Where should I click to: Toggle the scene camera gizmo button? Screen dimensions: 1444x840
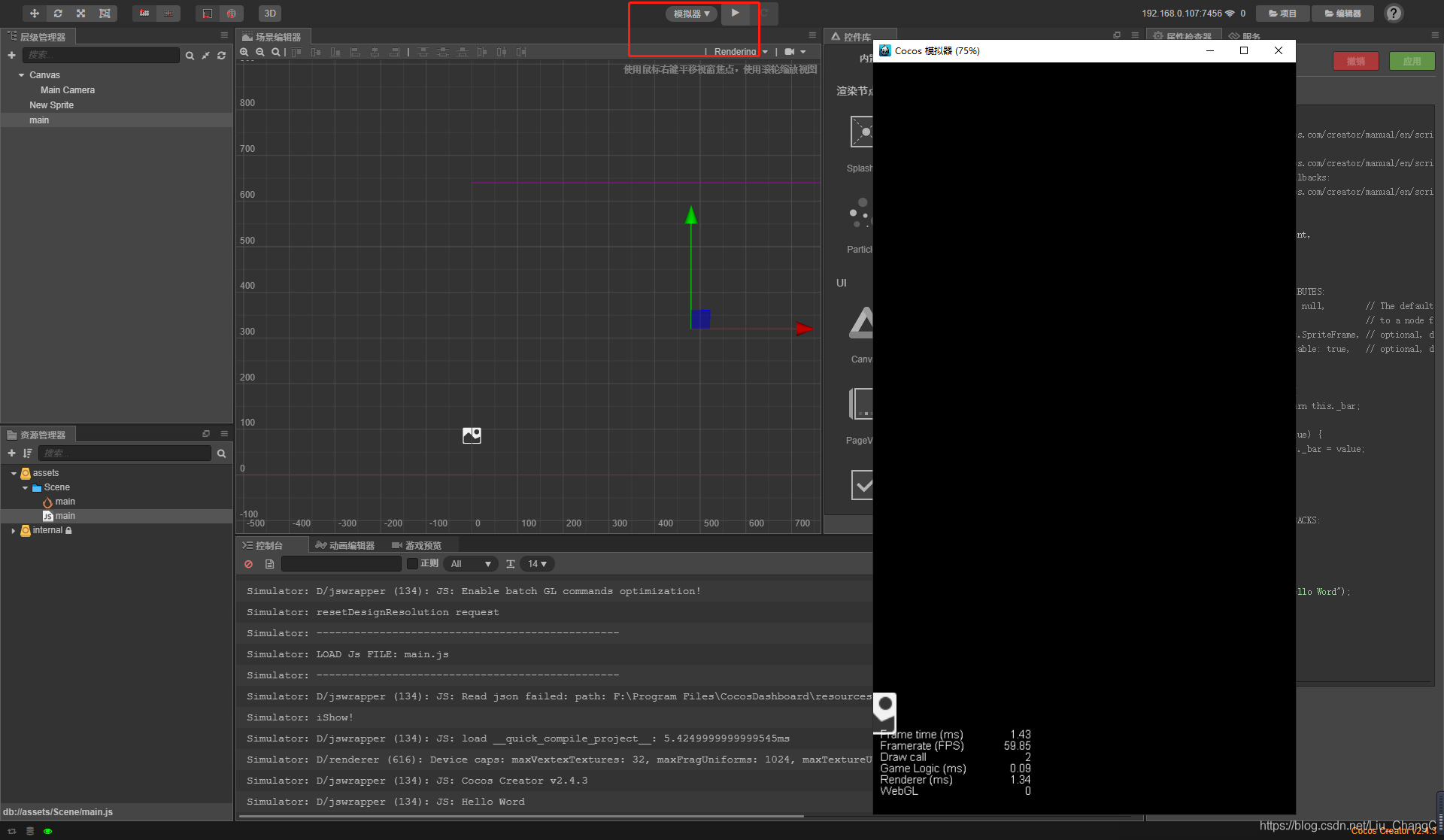click(x=790, y=52)
